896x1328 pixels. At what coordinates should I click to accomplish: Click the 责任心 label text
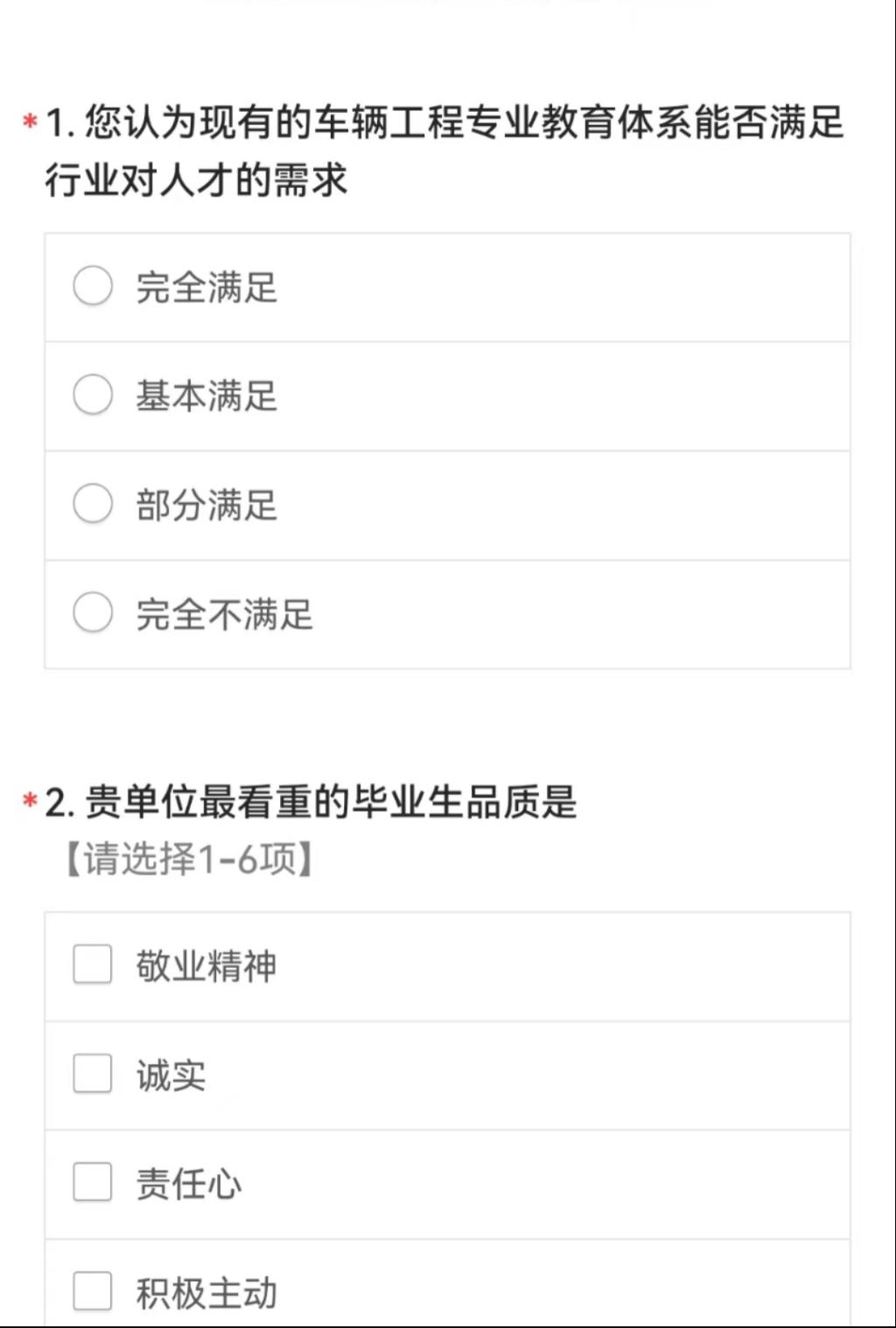(x=188, y=1185)
